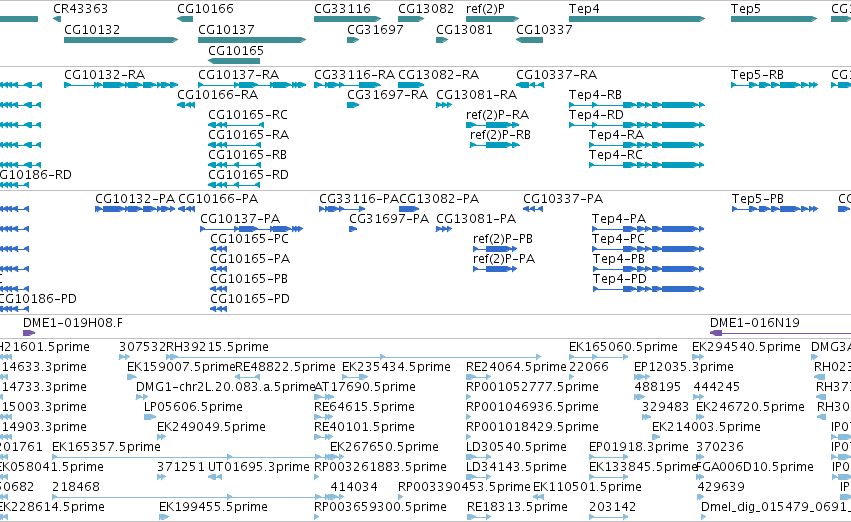The height and width of the screenshot is (522, 851).
Task: Select the DME1-016N19 clone feature
Action: click(780, 333)
